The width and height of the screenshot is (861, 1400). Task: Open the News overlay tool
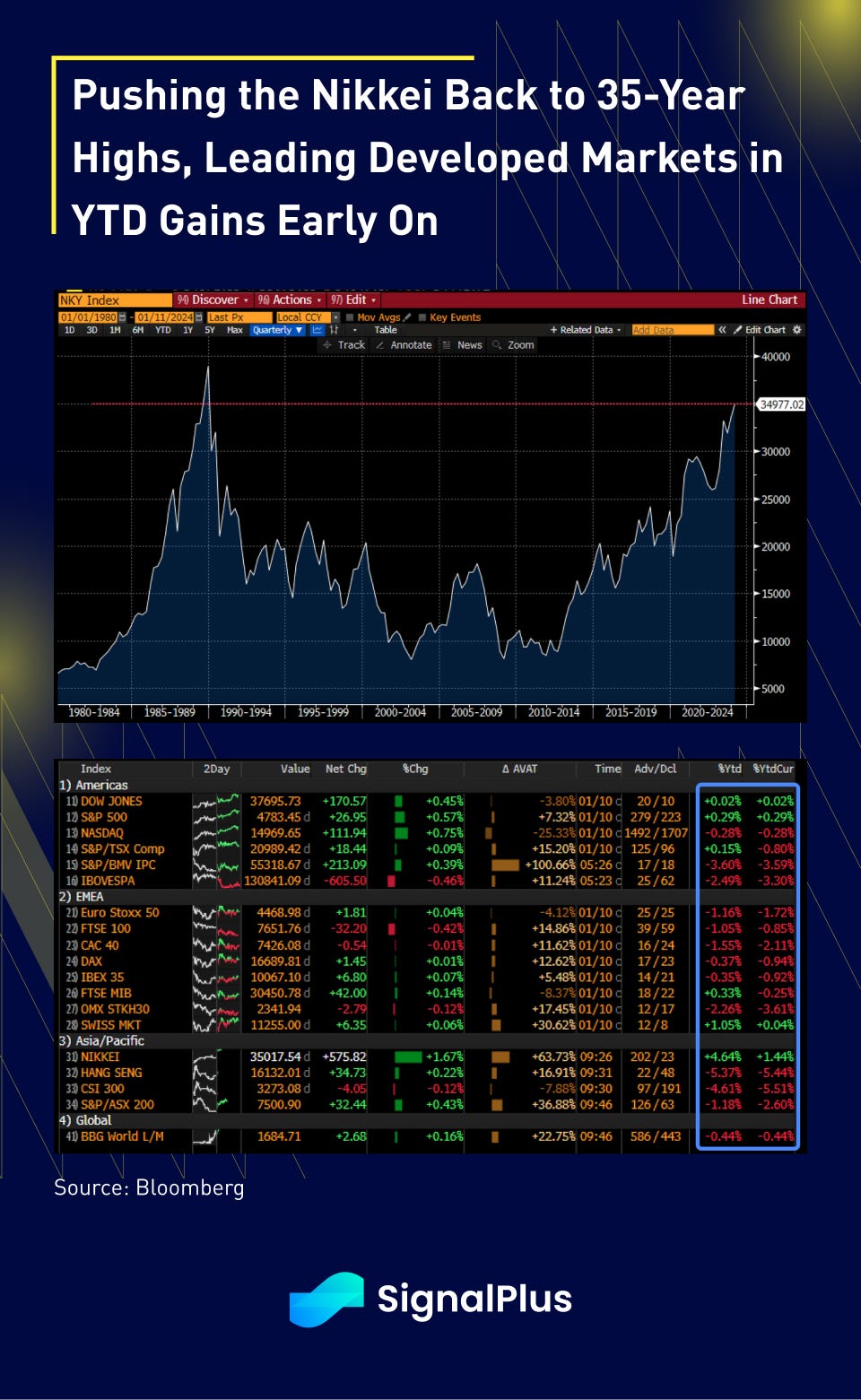point(462,345)
